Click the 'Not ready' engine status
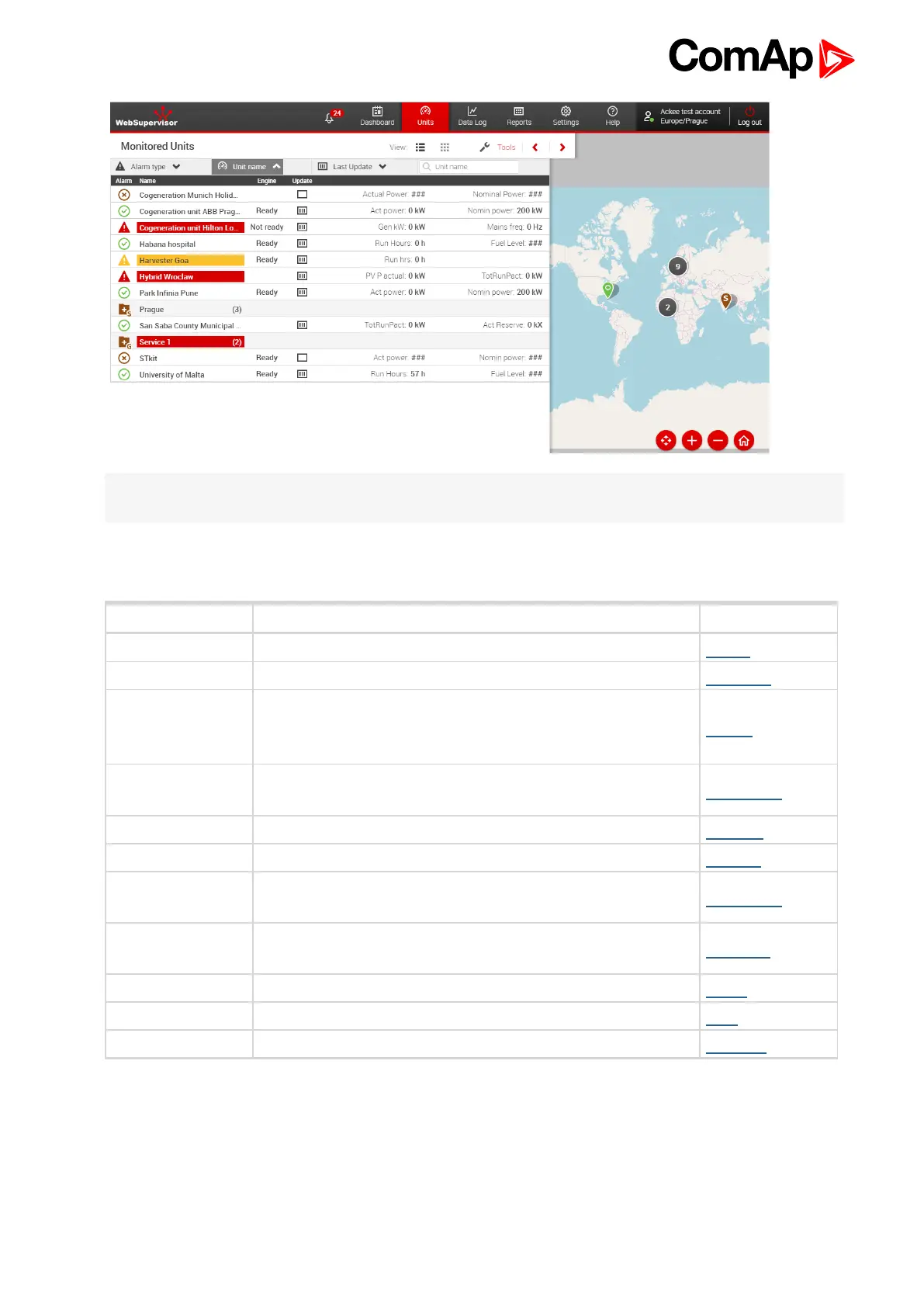 pyautogui.click(x=267, y=227)
